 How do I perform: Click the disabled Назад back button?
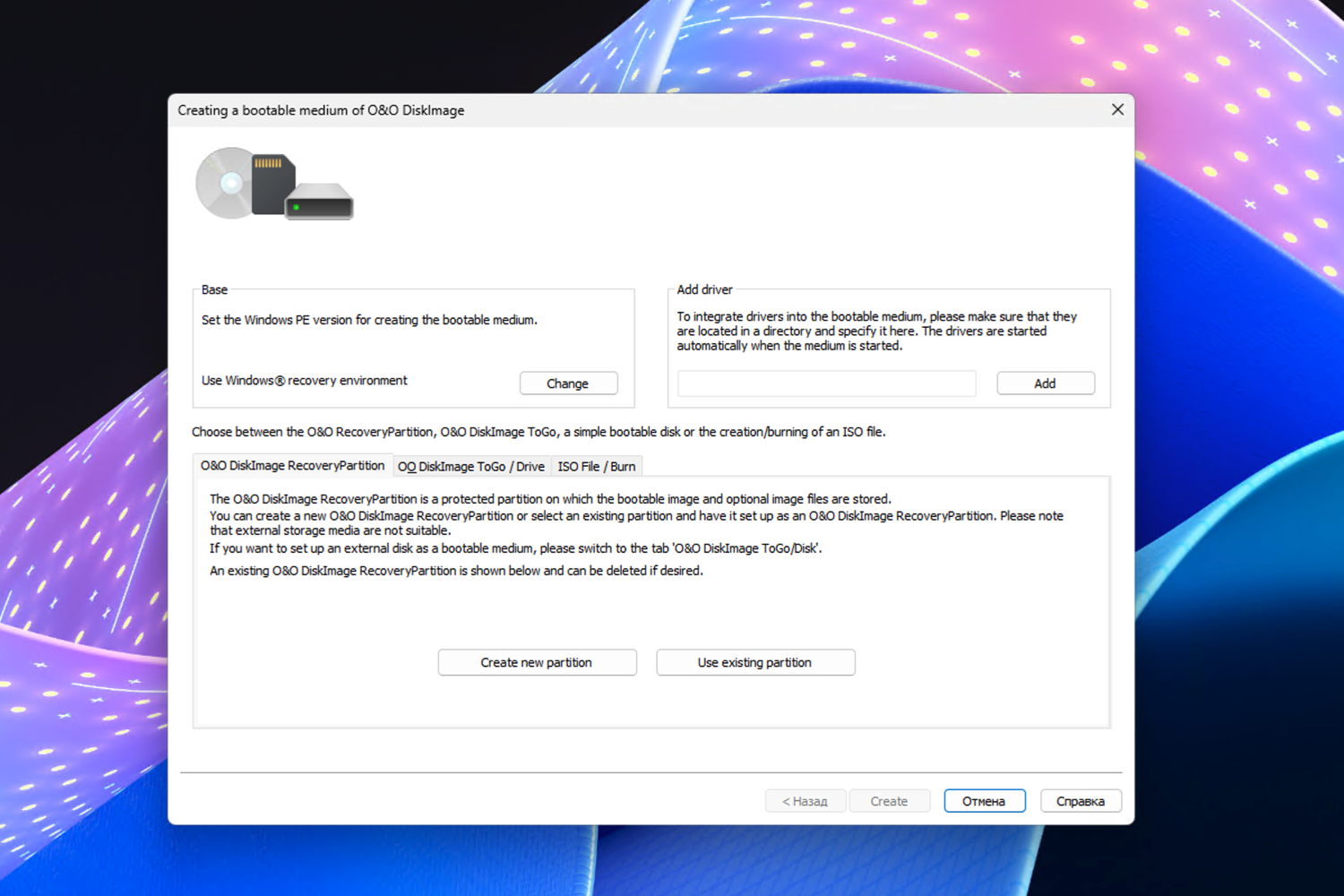[x=805, y=801]
